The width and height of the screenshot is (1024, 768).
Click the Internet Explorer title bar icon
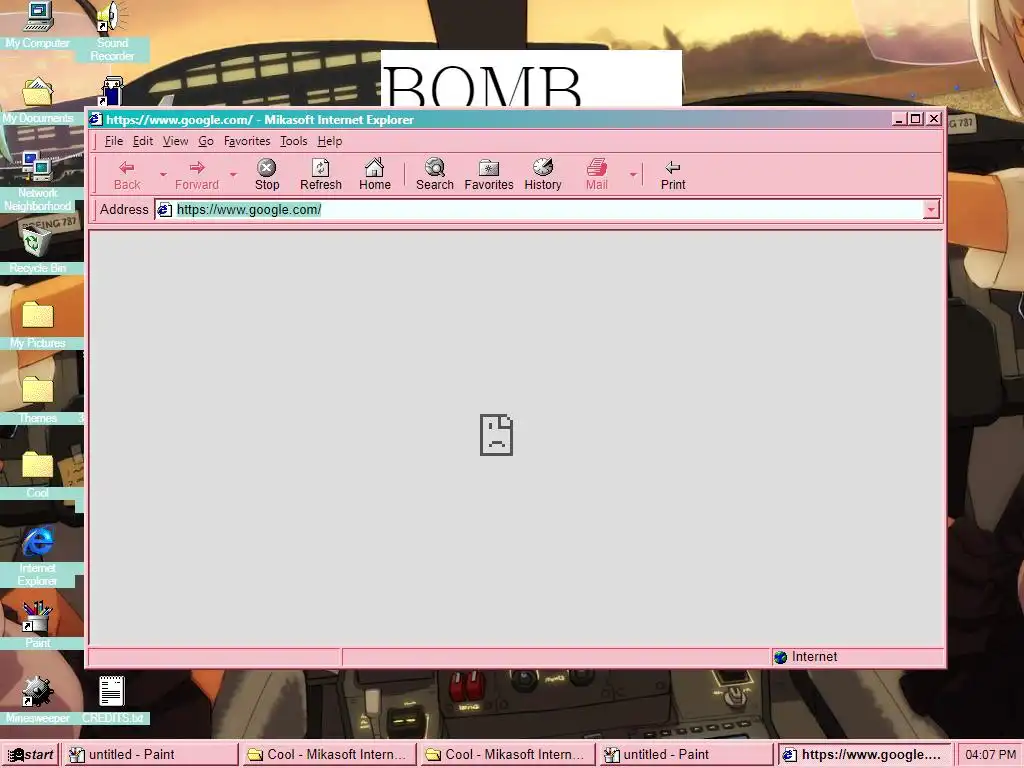pos(96,120)
